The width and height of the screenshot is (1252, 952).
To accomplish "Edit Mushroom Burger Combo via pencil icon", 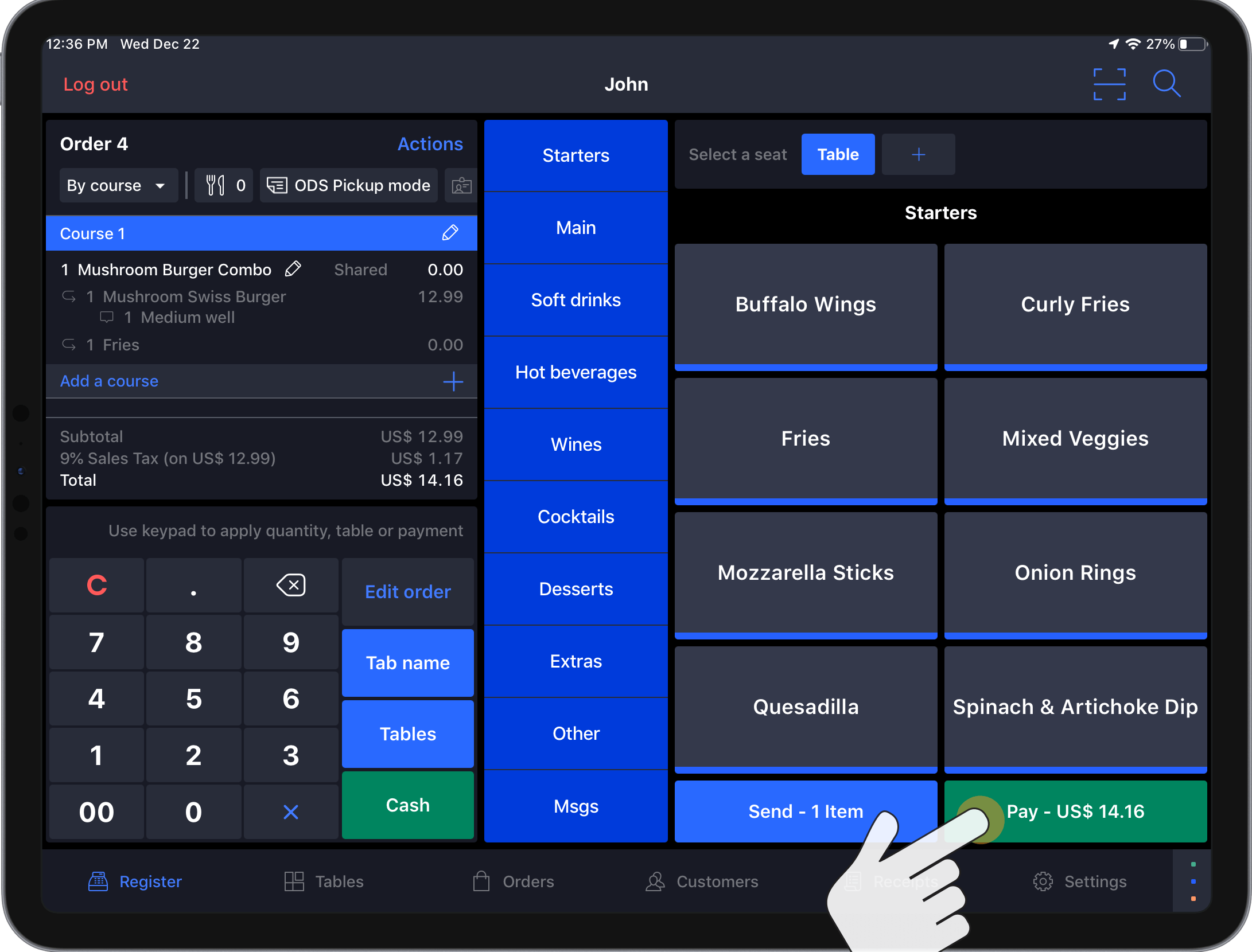I will [x=293, y=268].
